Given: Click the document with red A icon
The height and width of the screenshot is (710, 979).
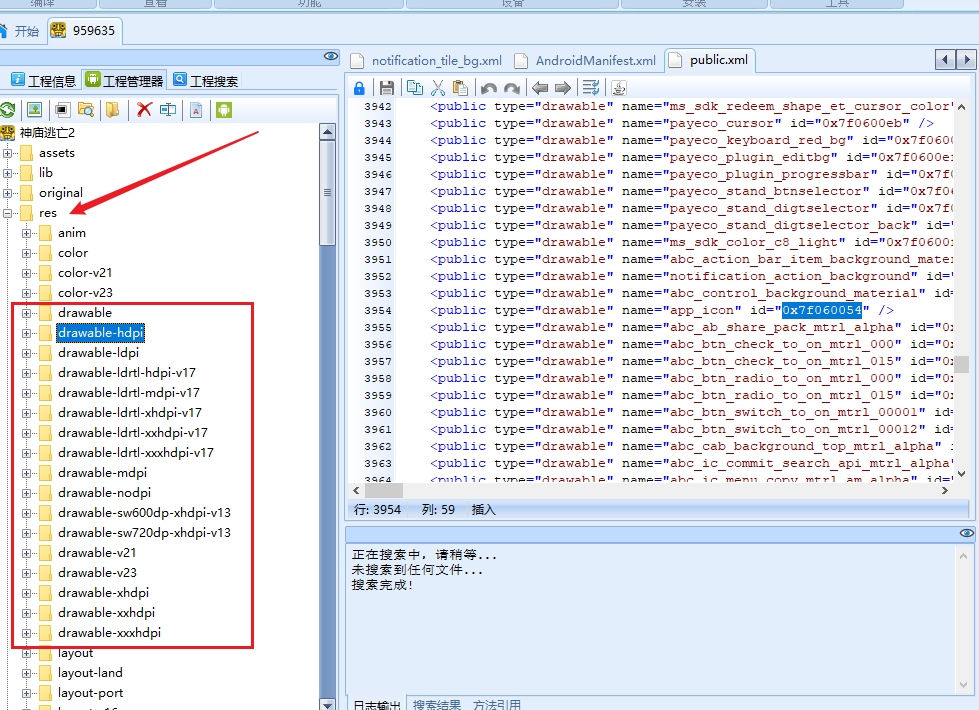Looking at the screenshot, I should [196, 110].
